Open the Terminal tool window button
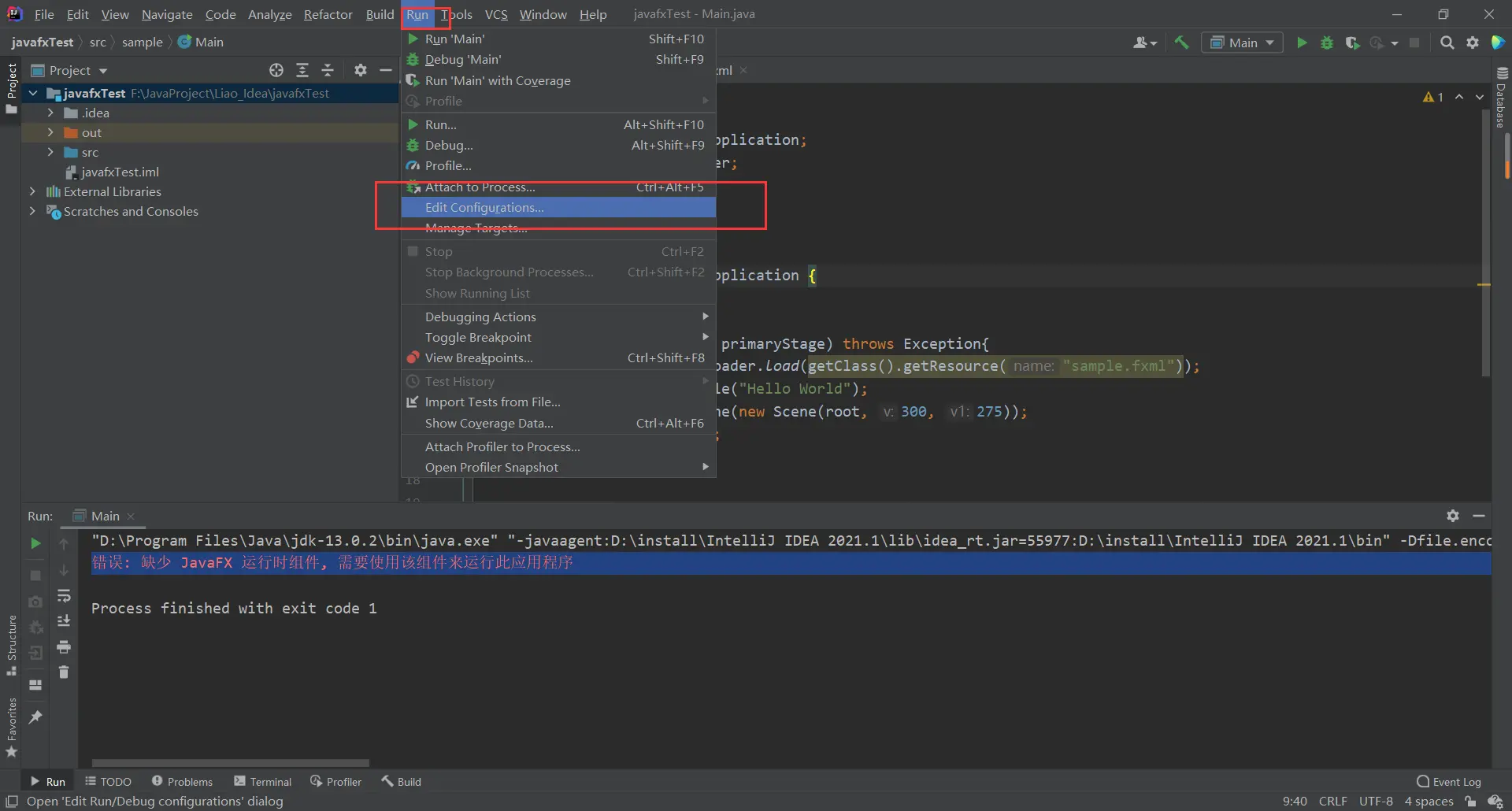The height and width of the screenshot is (811, 1512). (x=263, y=782)
